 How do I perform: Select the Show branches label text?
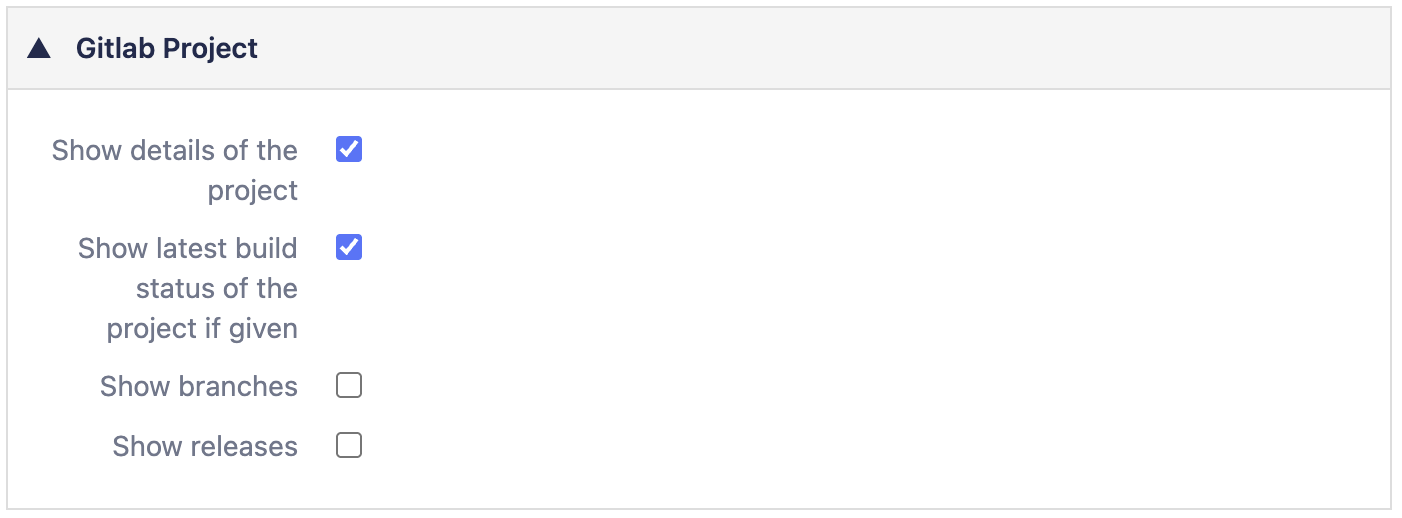tap(199, 387)
